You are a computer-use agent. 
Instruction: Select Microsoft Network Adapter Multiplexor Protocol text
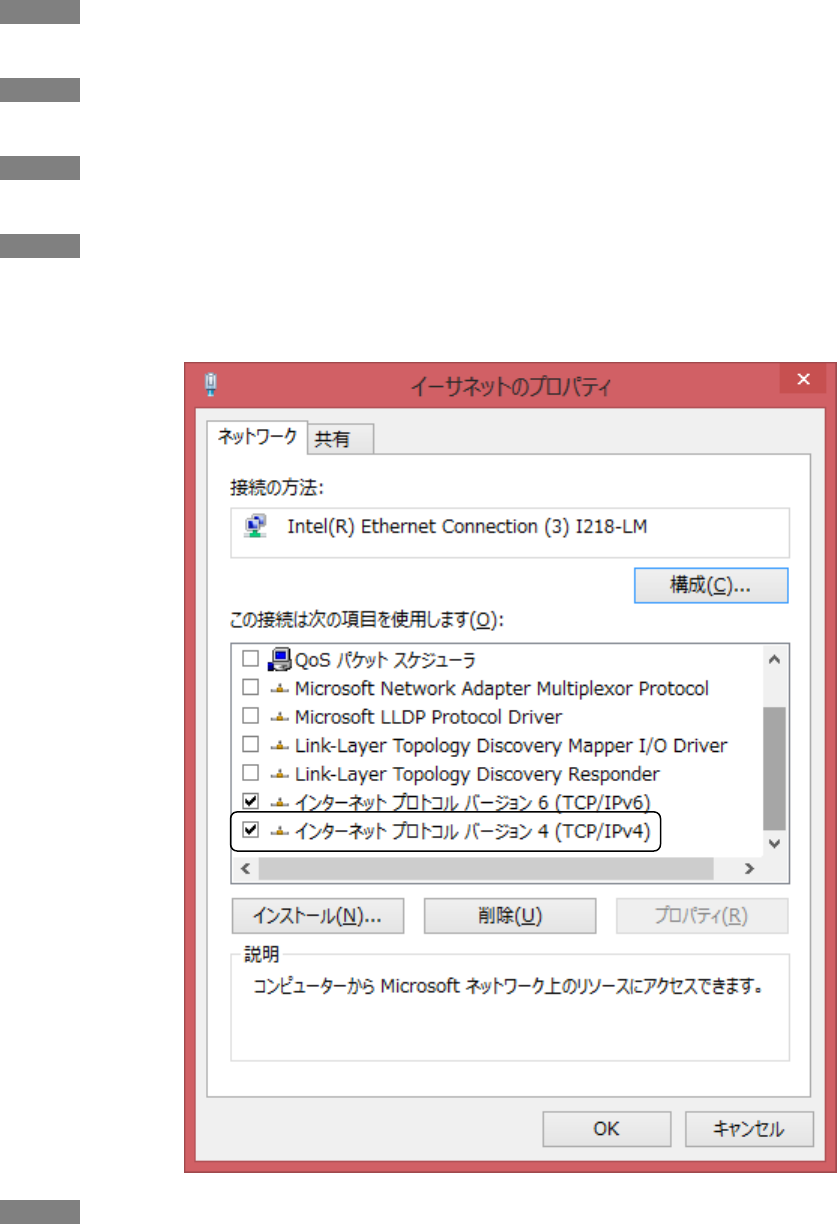click(502, 689)
